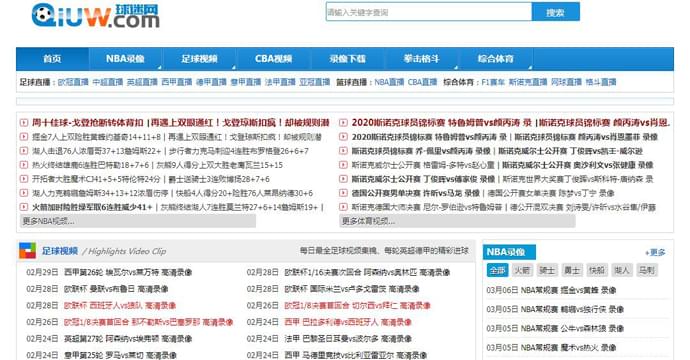Image resolution: width=690 pixels, height=360 pixels.
Task: Click play icon beside 开拓者大胜魔术 row
Action: coord(24,179)
